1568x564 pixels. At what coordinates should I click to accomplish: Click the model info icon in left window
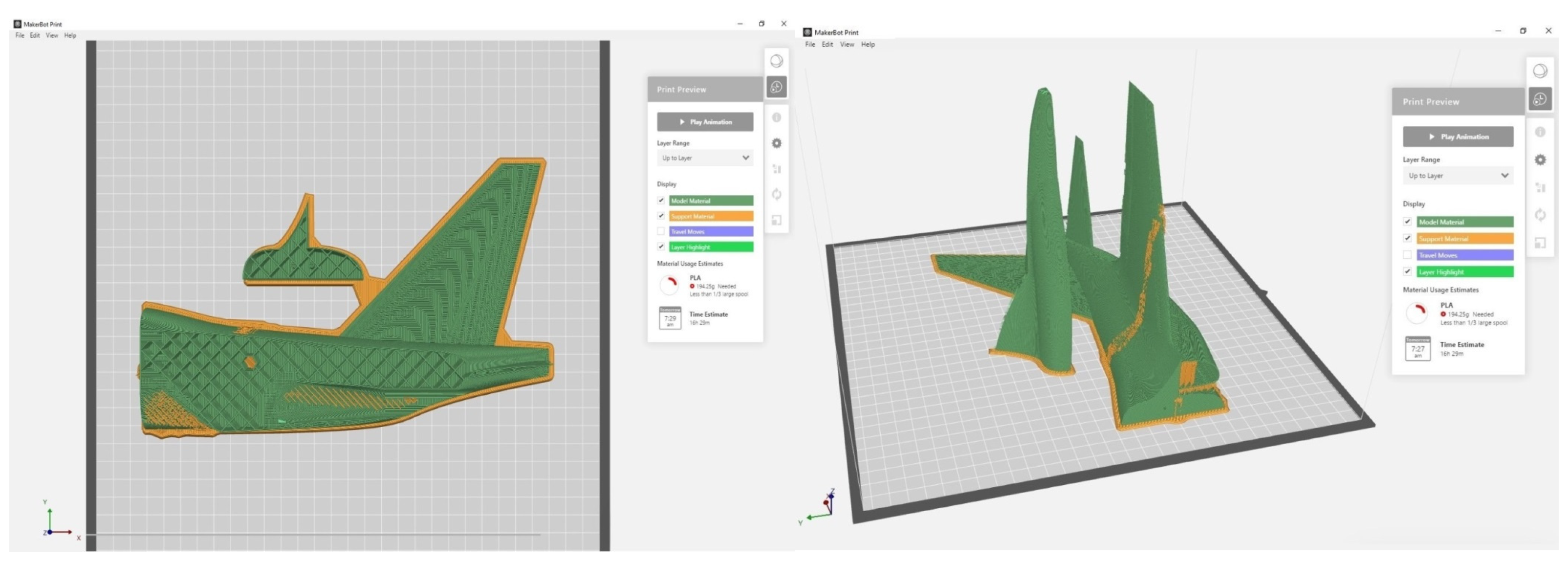(777, 117)
